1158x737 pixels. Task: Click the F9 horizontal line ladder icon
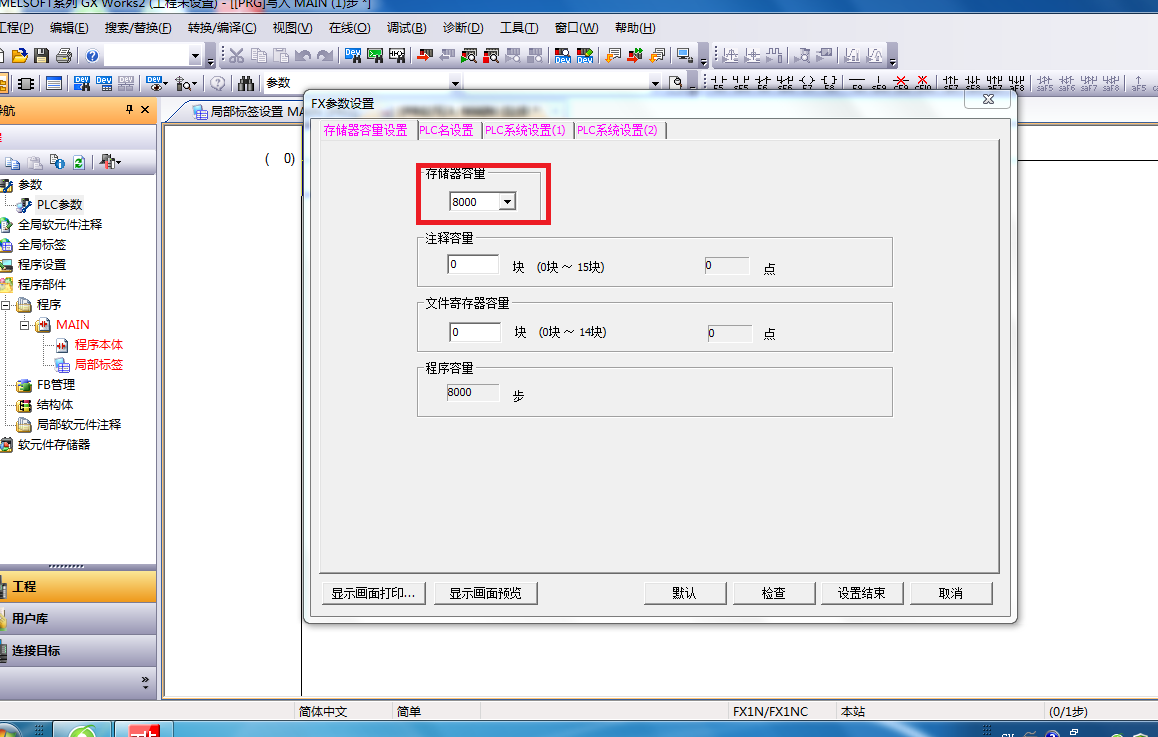point(857,83)
